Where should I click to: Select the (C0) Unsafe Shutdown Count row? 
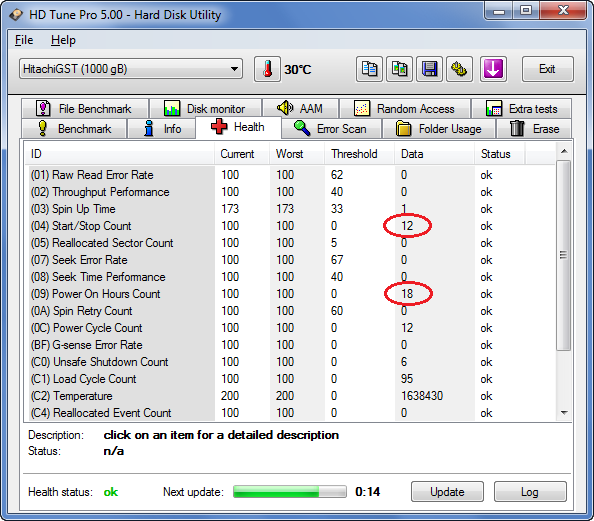(290, 362)
